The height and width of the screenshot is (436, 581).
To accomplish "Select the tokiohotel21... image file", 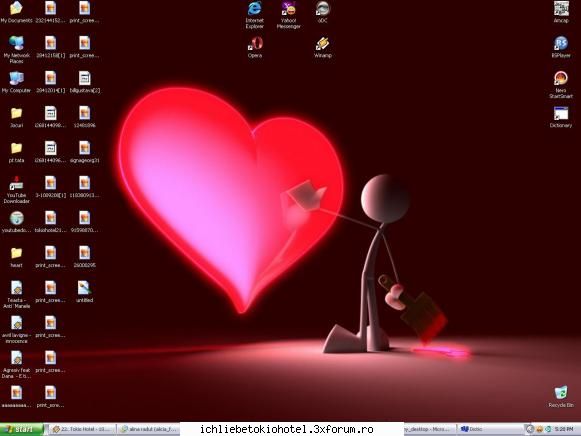I will [50, 222].
